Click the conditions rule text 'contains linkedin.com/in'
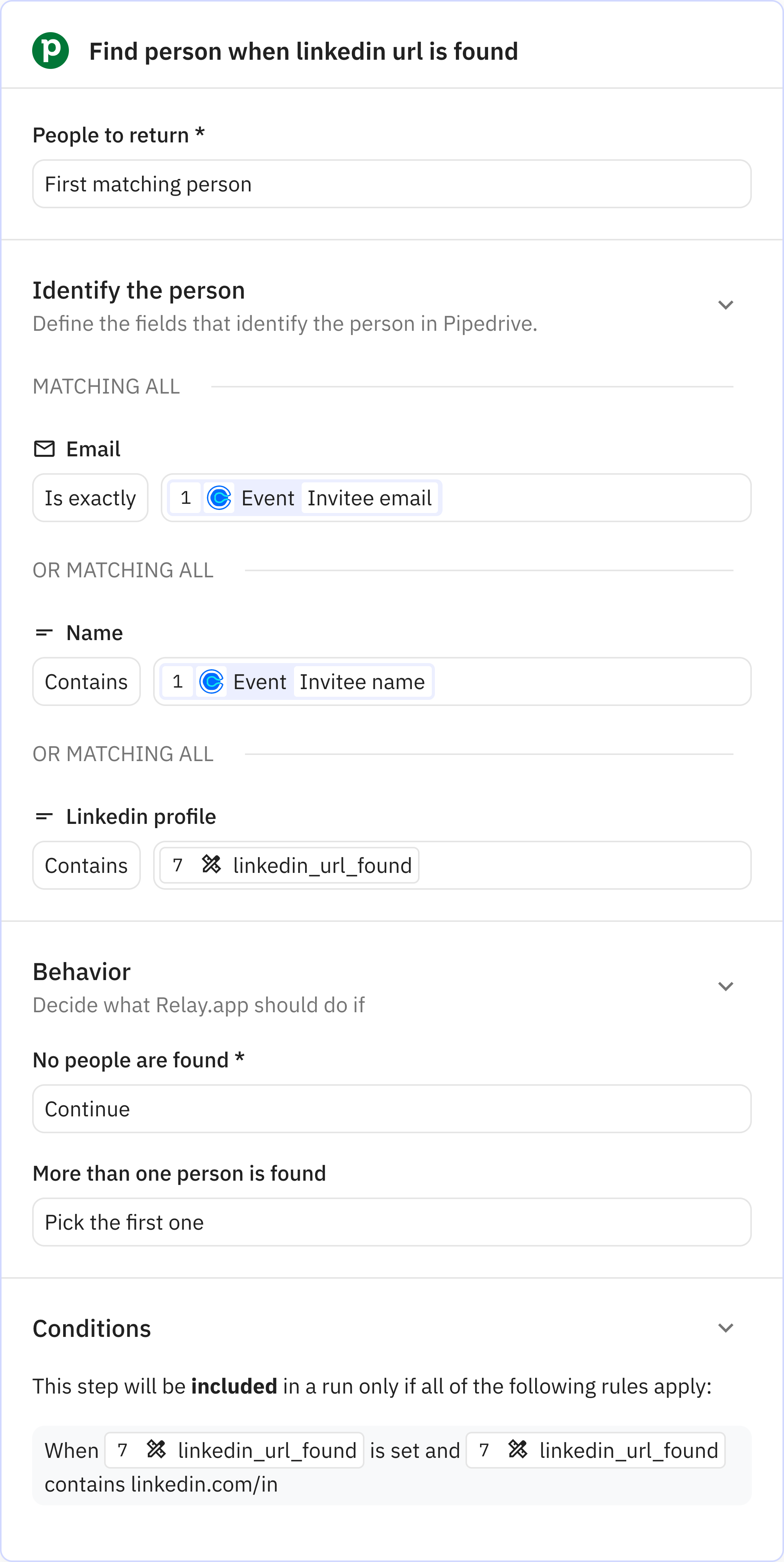The height and width of the screenshot is (1562, 784). pos(161,1484)
